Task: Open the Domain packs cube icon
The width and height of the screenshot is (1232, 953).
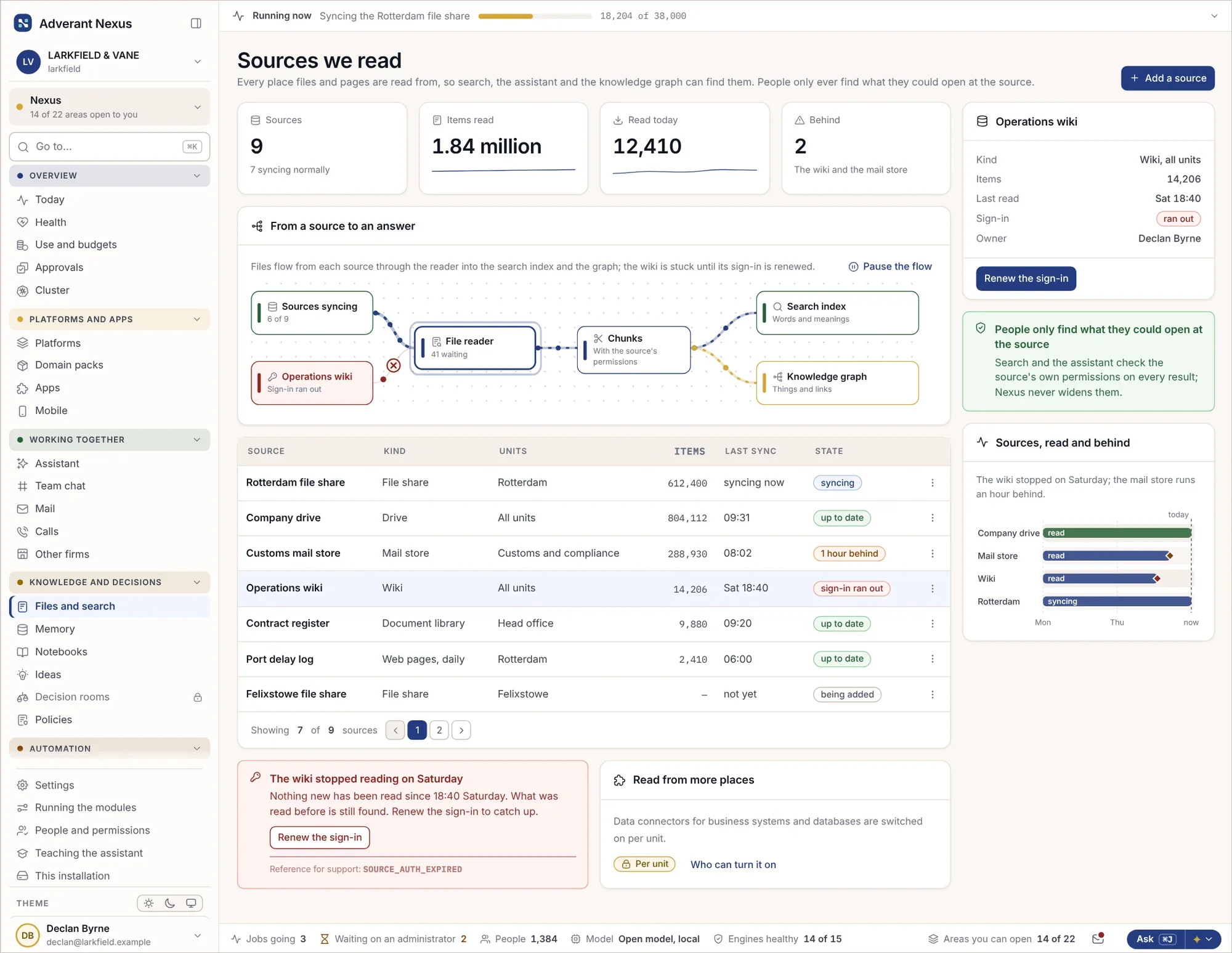Action: (23, 365)
